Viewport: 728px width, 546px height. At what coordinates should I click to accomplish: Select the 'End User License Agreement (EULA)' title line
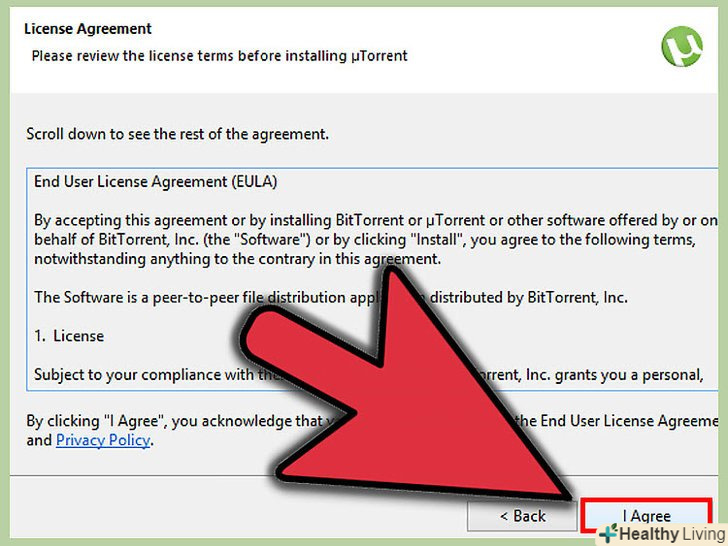point(156,182)
